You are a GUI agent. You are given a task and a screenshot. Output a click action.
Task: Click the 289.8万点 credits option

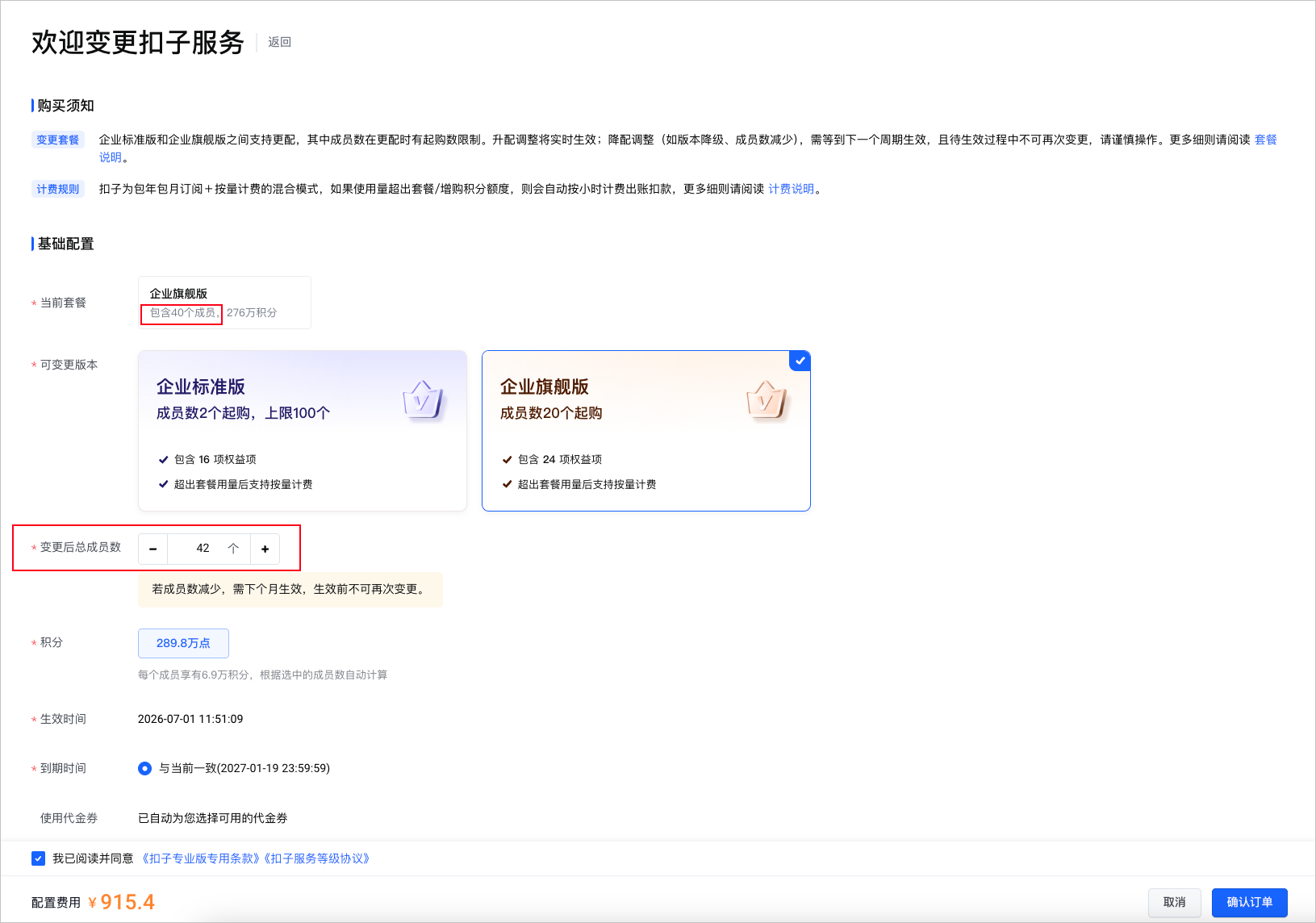(x=183, y=643)
